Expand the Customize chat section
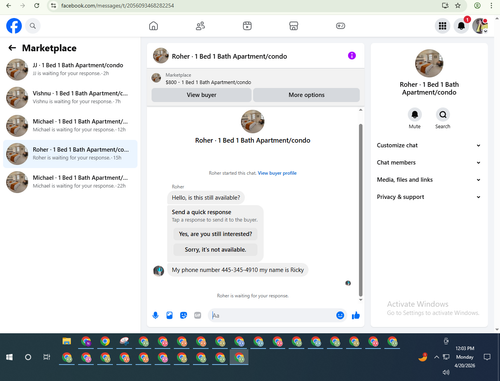The height and width of the screenshot is (381, 500). [429, 145]
